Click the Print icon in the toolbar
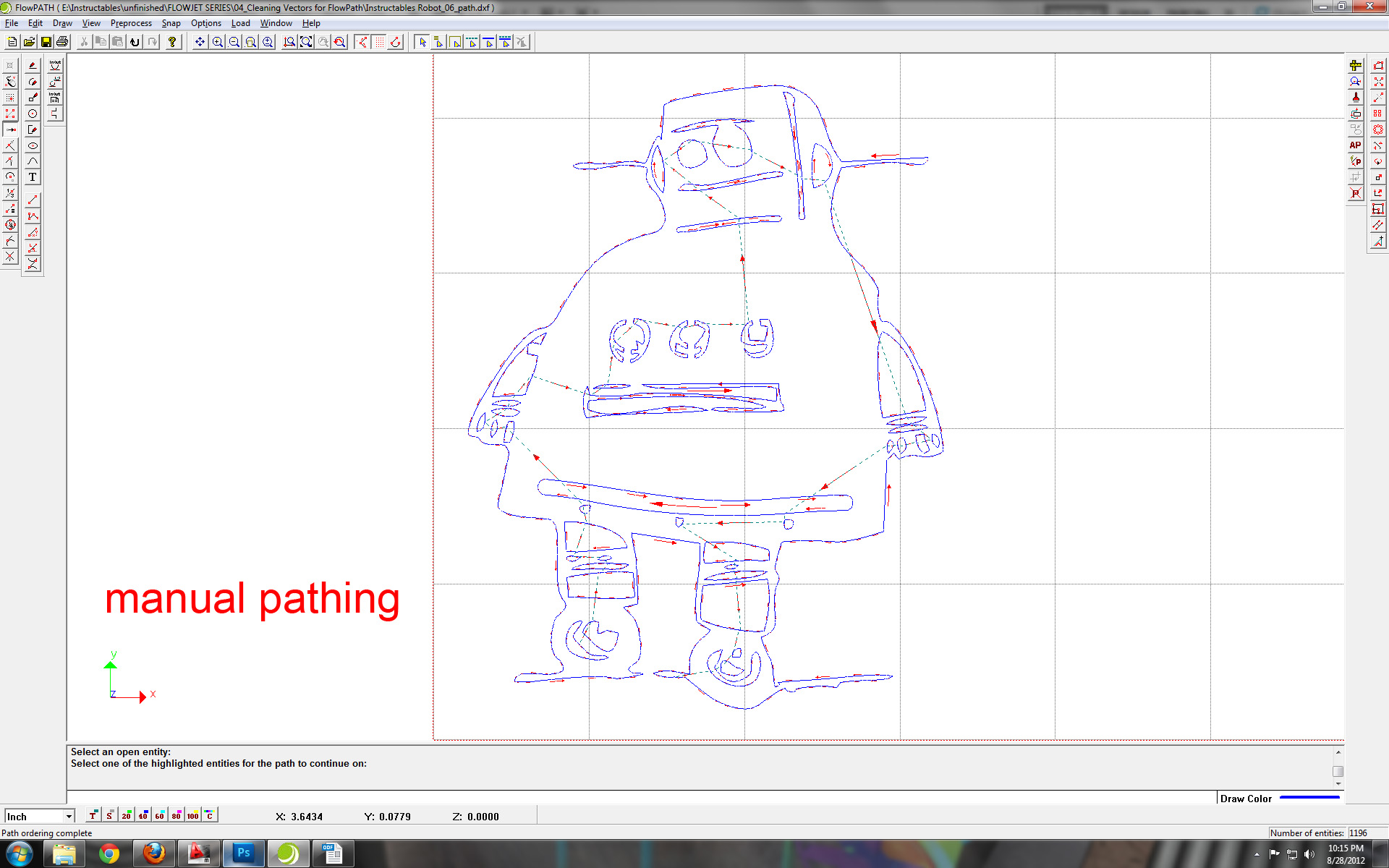The image size is (1389, 868). point(62,41)
